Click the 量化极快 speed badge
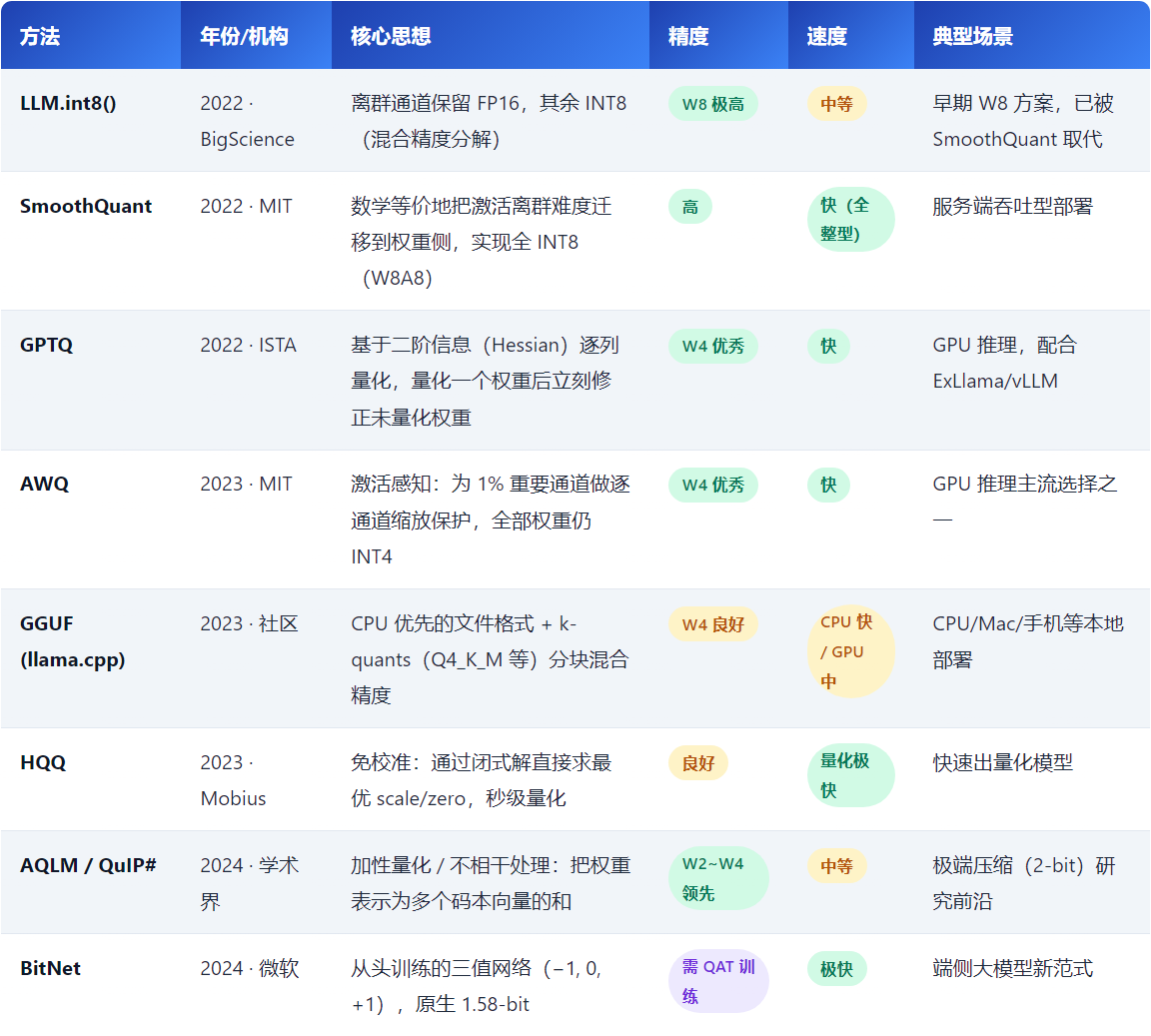Image resolution: width=1151 pixels, height=1036 pixels. (x=851, y=776)
